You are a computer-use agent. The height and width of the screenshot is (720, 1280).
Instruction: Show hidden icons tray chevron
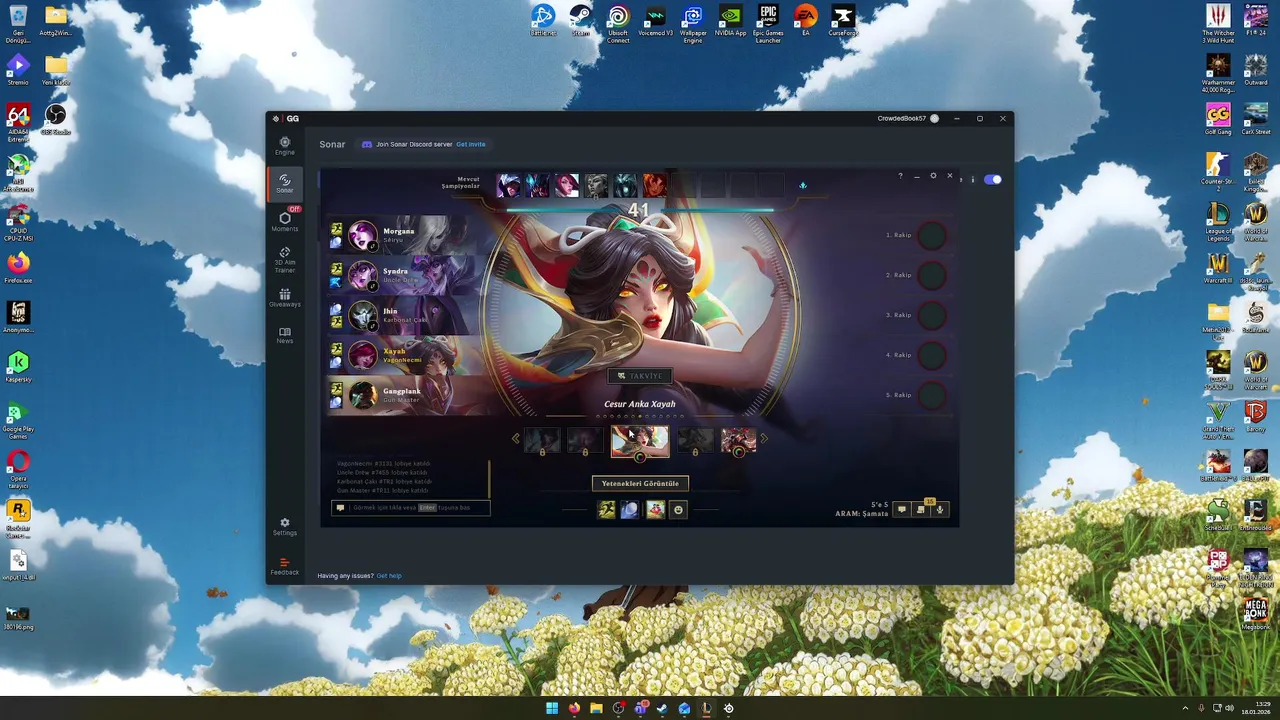(1185, 708)
